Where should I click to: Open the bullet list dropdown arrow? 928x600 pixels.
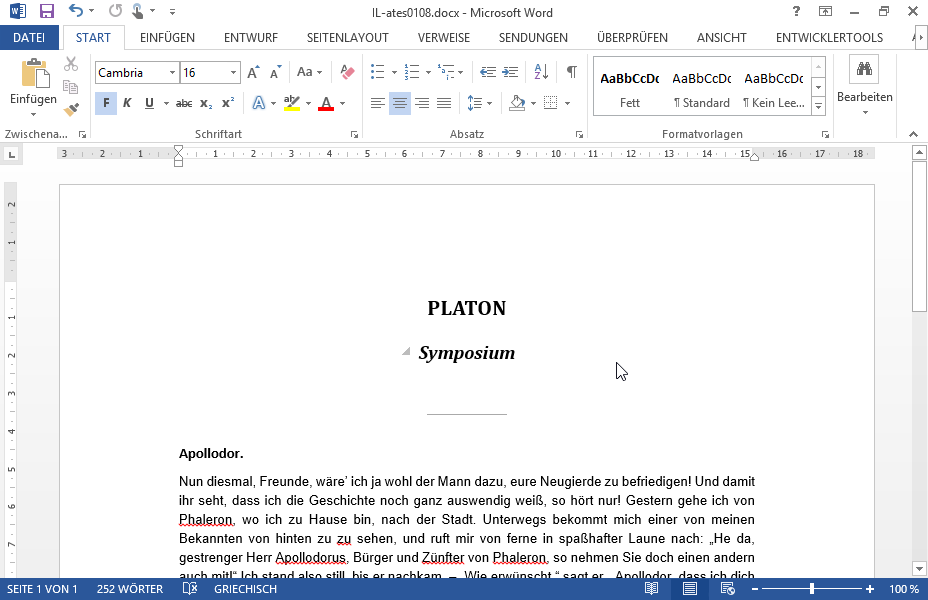click(394, 73)
